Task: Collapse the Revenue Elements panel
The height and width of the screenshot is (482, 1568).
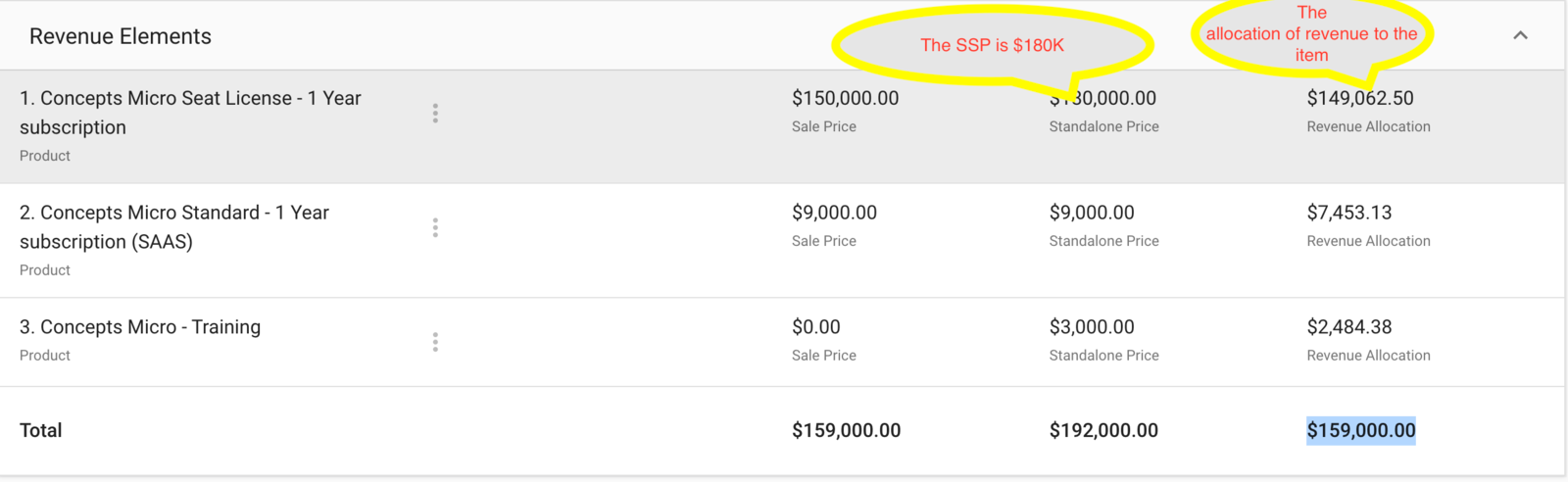Action: [x=1520, y=35]
